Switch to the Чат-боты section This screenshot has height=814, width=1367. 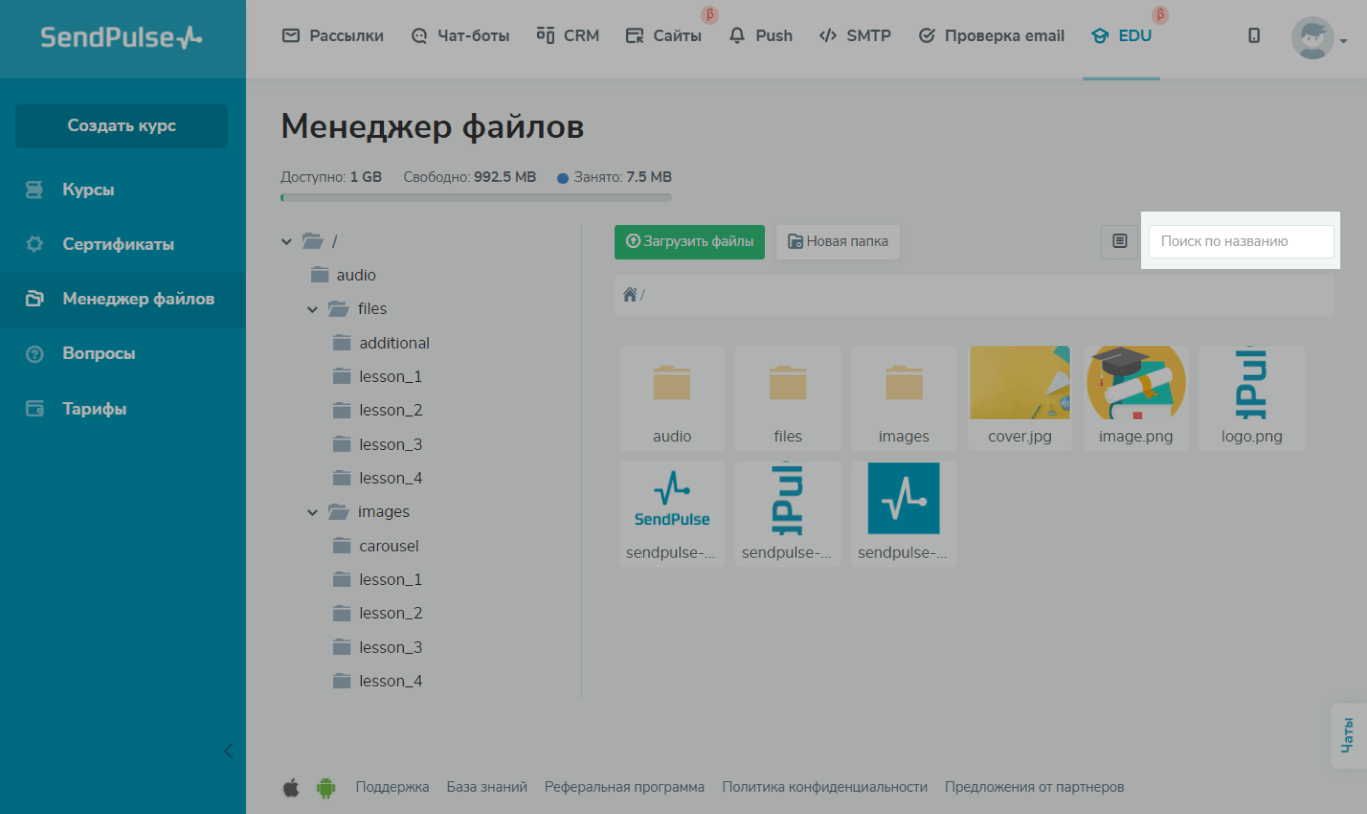point(460,36)
